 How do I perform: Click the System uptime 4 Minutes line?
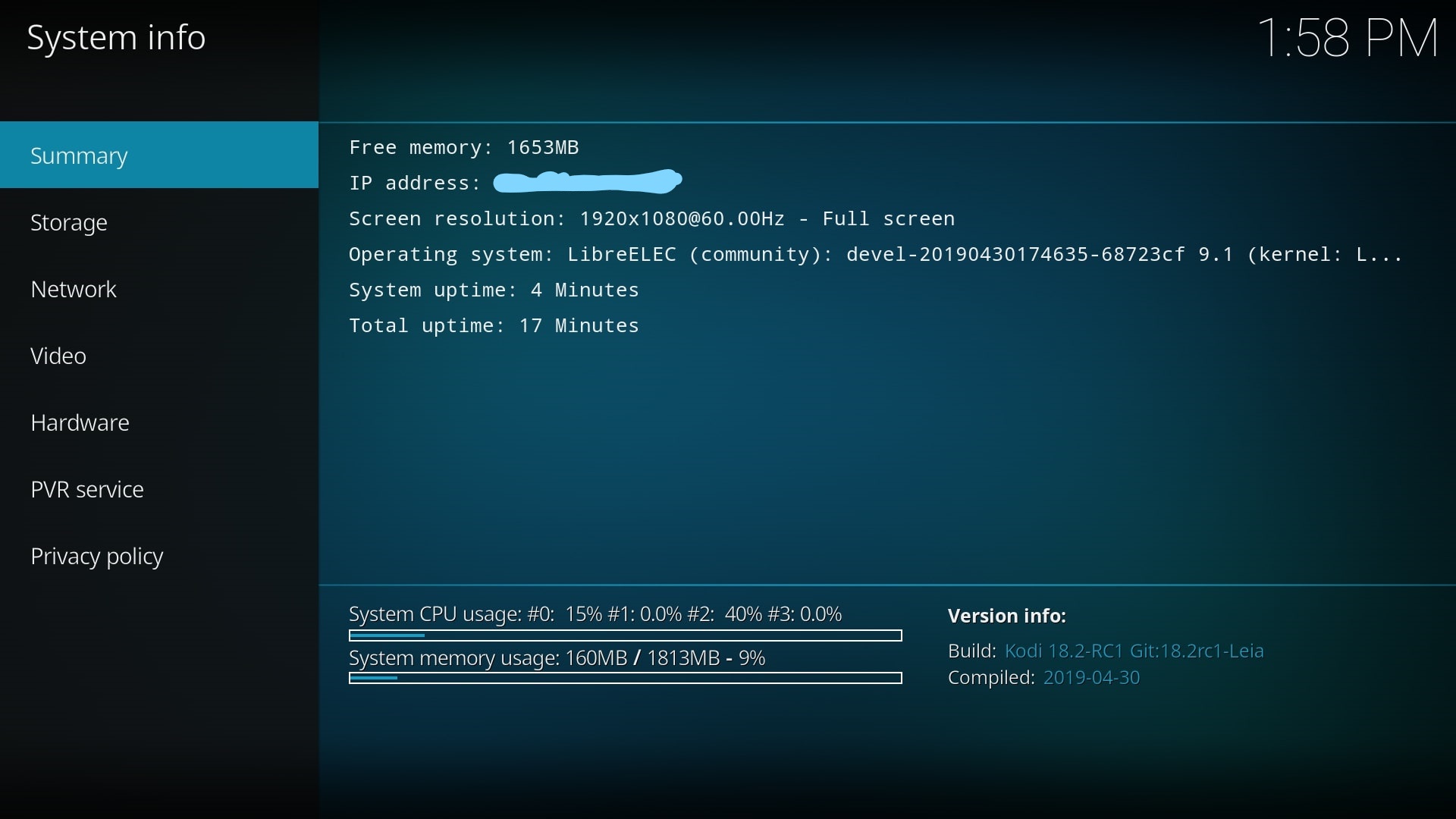click(493, 290)
